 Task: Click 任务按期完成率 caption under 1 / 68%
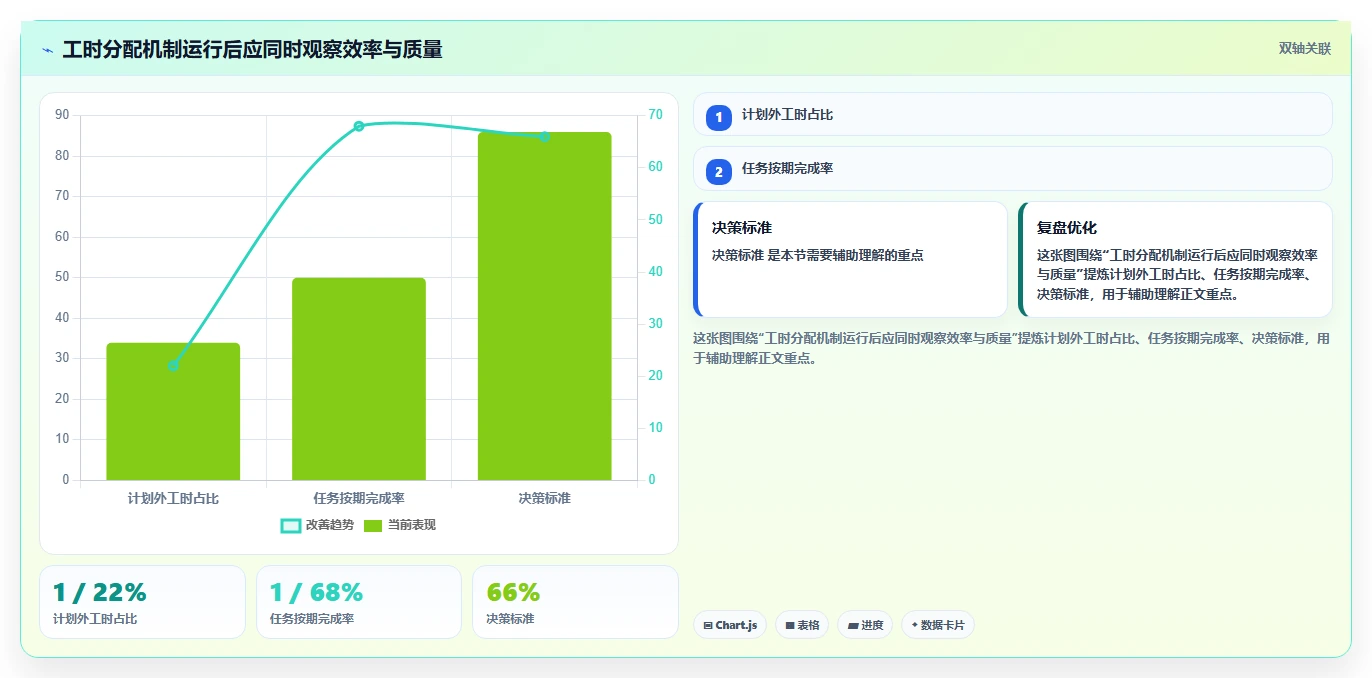(312, 619)
